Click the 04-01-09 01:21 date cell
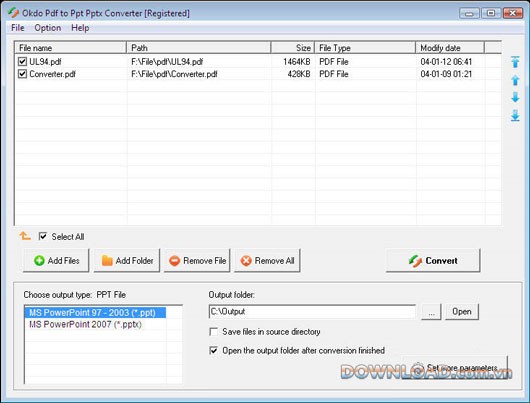Image resolution: width=530 pixels, height=403 pixels. coord(446,74)
